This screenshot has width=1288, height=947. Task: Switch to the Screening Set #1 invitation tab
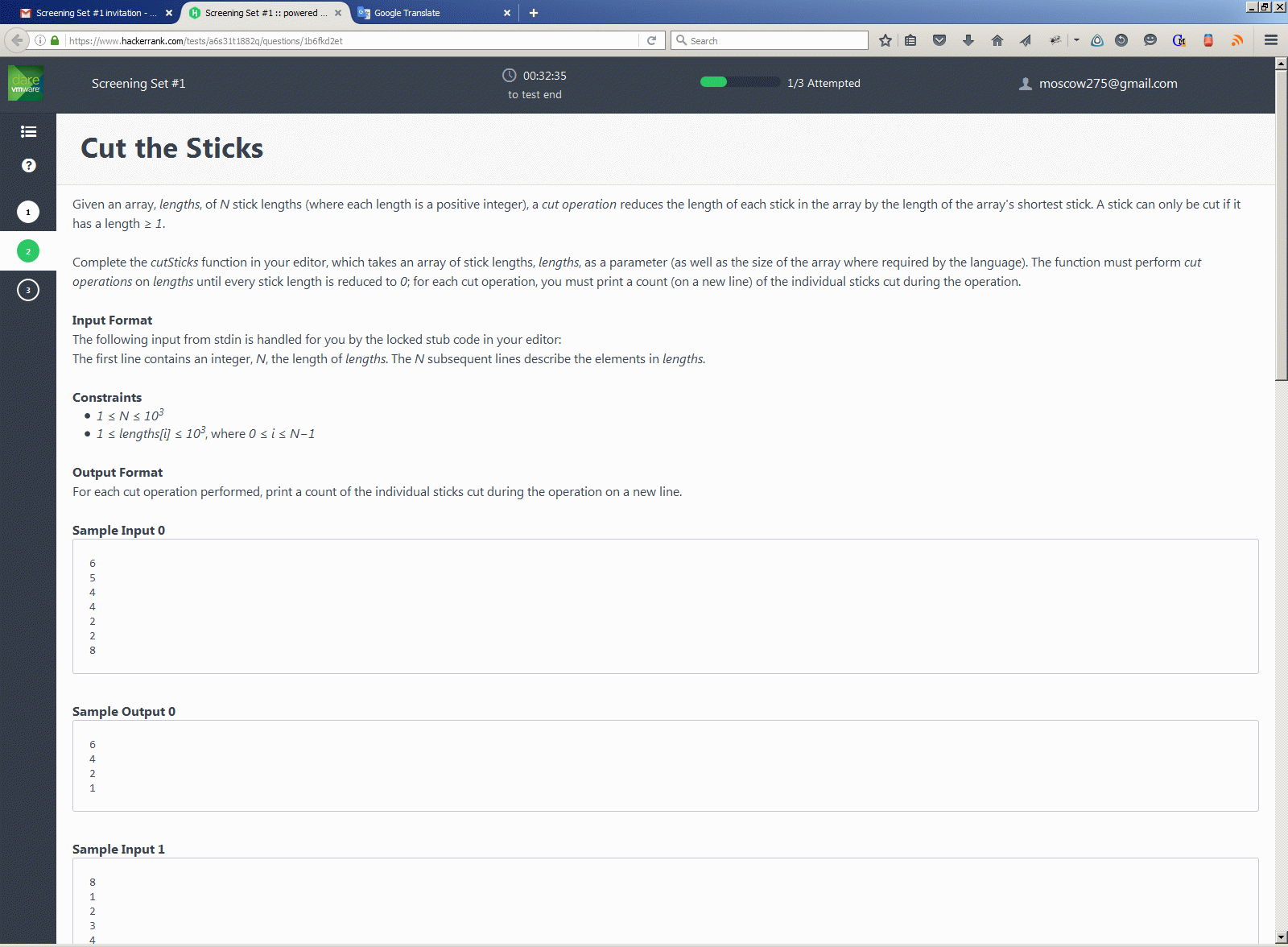(97, 13)
